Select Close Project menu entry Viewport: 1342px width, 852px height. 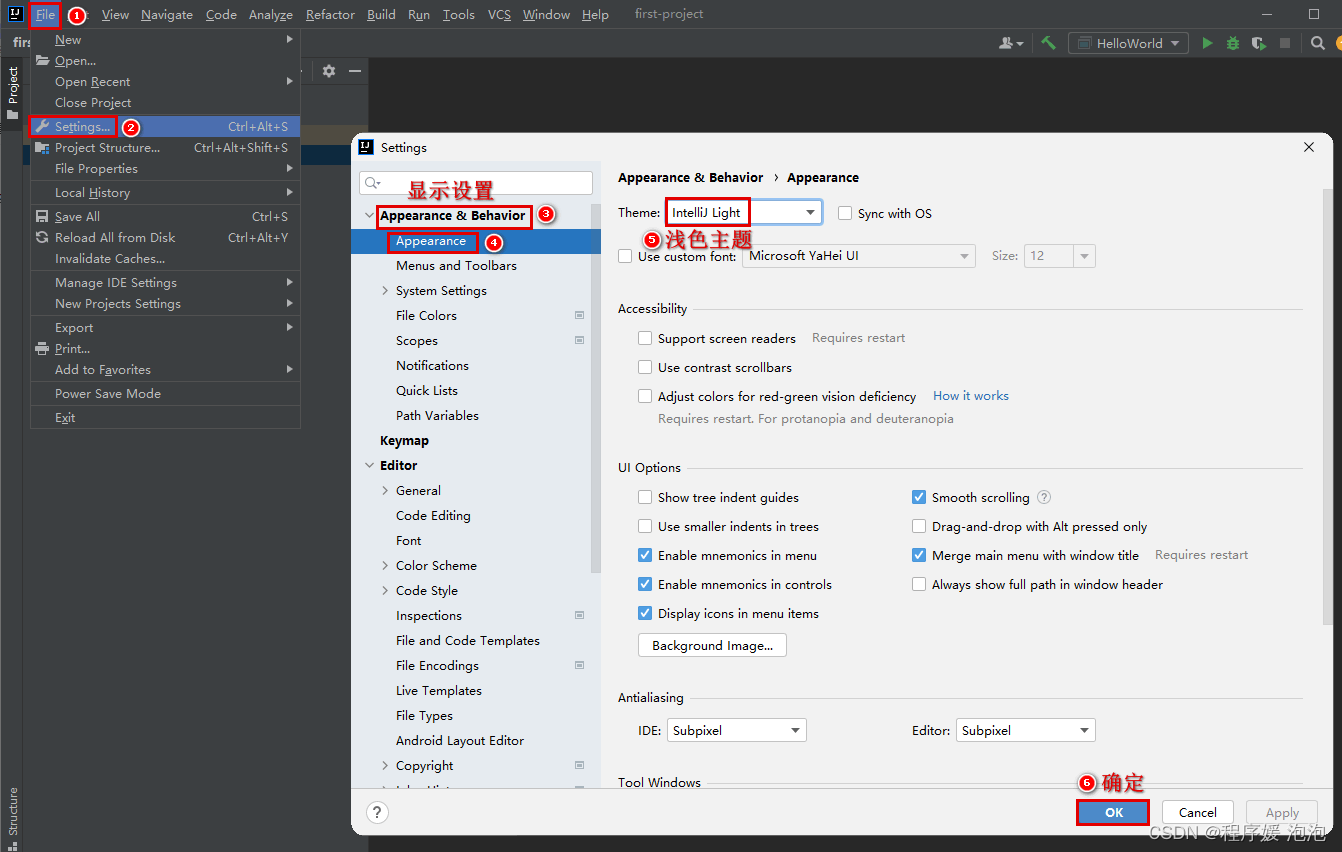[165, 102]
